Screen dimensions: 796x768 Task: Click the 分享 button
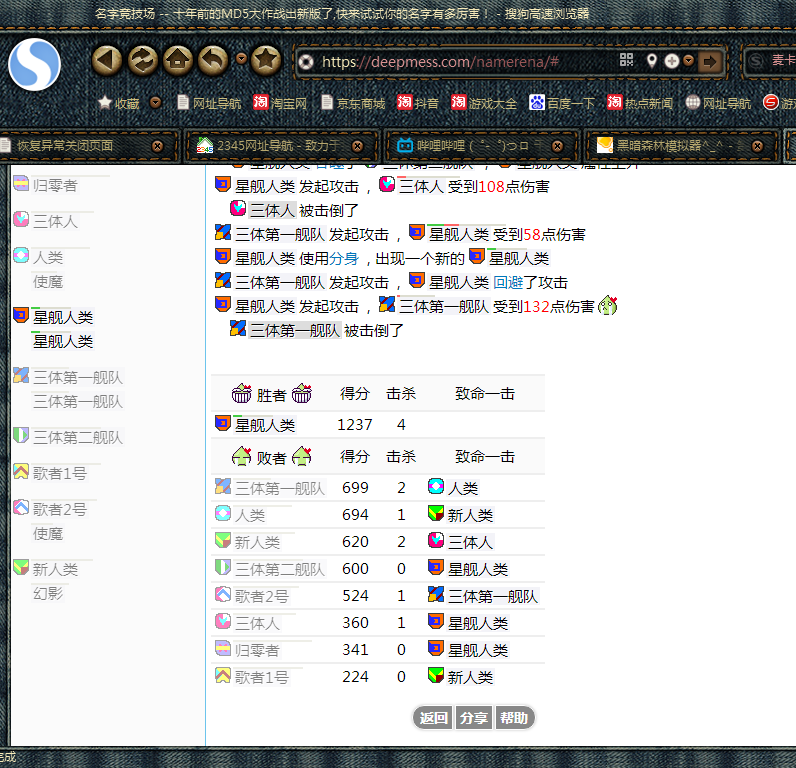pos(473,718)
